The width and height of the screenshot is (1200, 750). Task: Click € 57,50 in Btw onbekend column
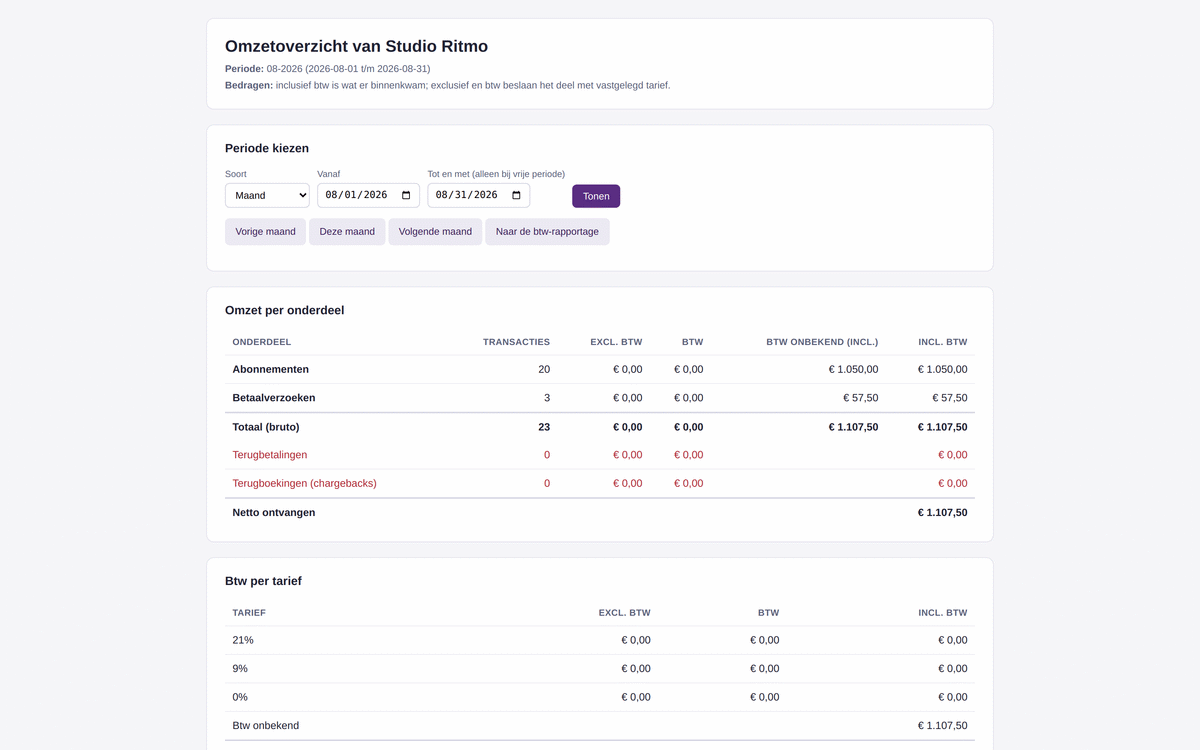[860, 398]
